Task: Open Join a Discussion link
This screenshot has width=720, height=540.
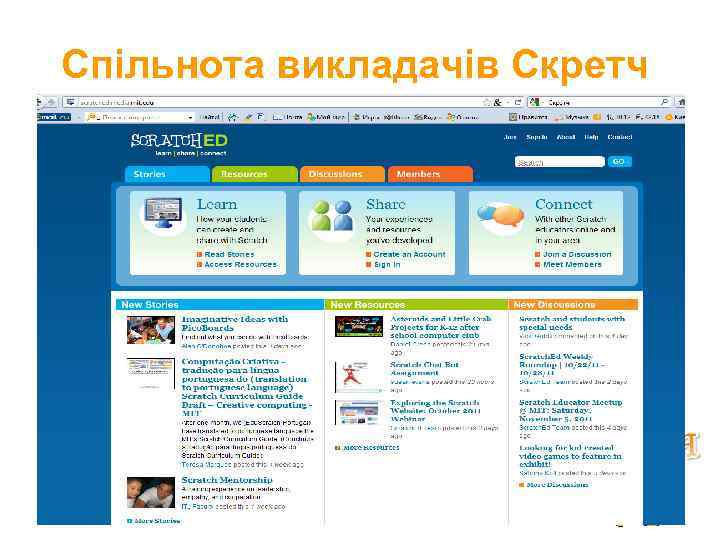Action: coord(577,254)
